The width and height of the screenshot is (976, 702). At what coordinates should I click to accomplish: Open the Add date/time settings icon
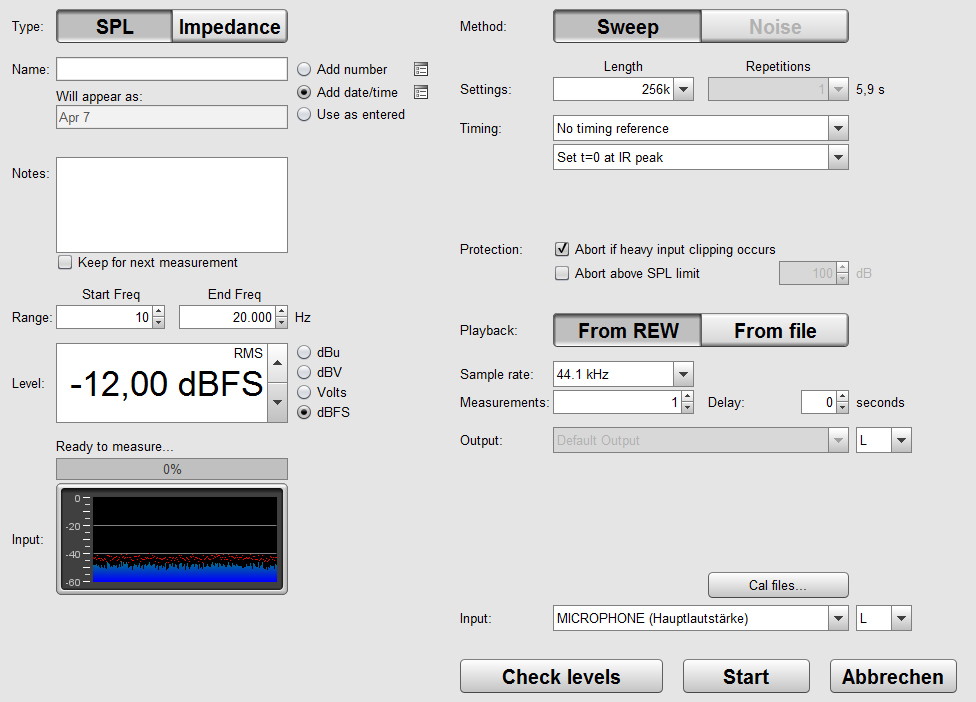pos(421,92)
